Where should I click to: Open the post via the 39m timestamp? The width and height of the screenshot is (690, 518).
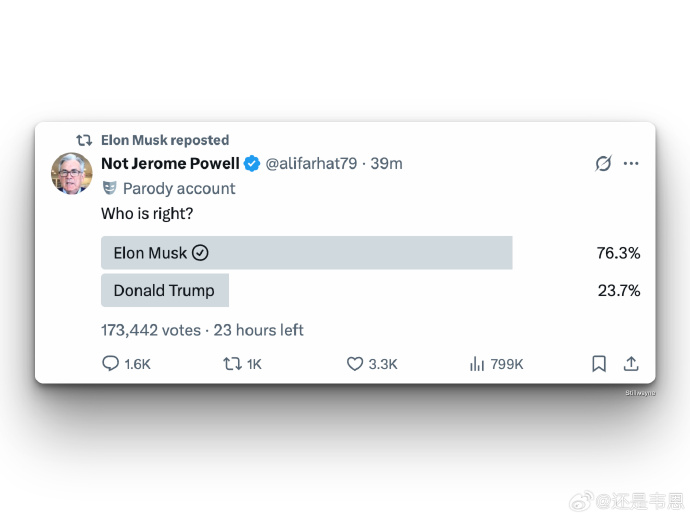(x=387, y=163)
